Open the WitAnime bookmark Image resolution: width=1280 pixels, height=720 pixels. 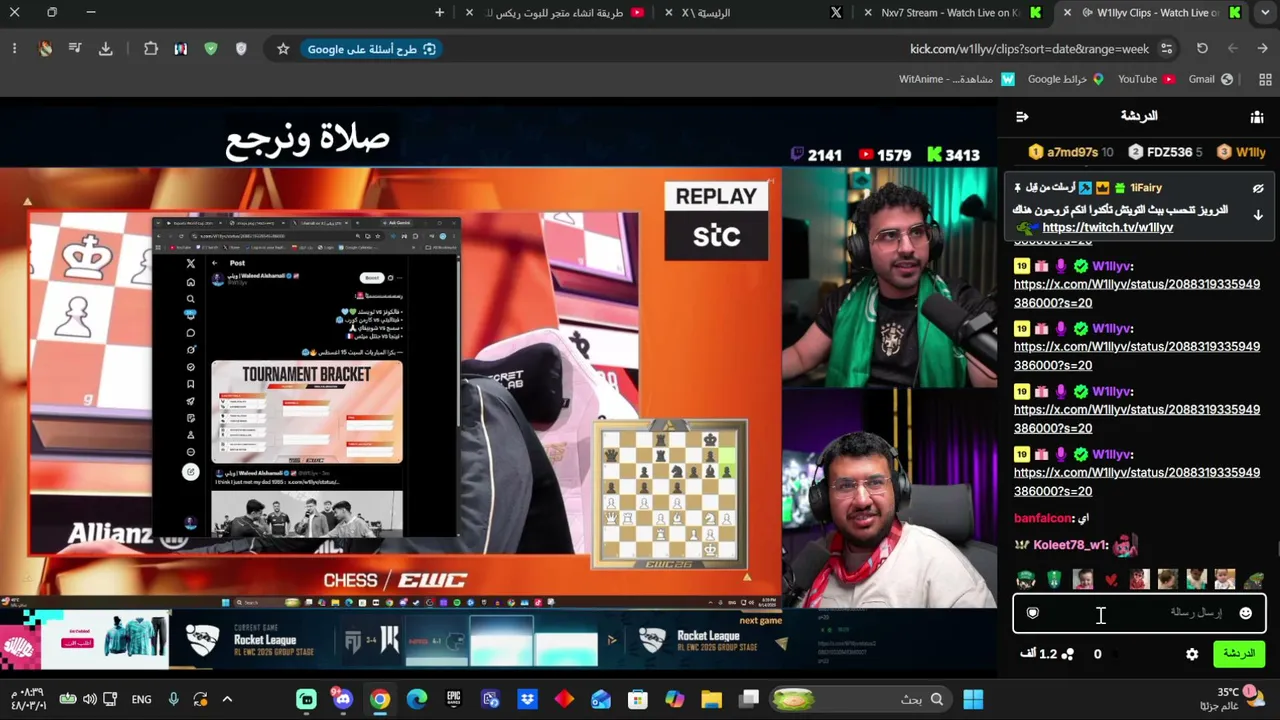pyautogui.click(x=957, y=79)
